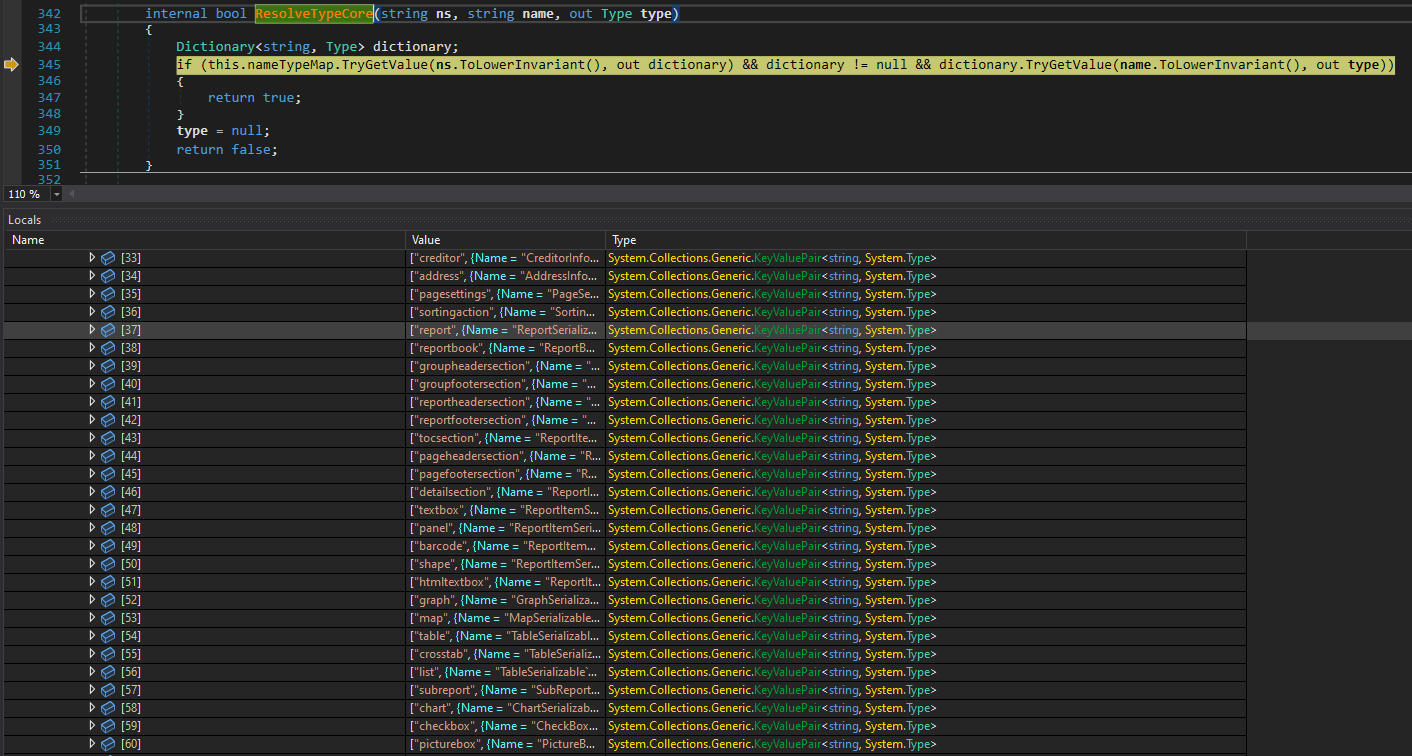Select the Locals panel title
This screenshot has height=756, width=1412.
pos(25,220)
